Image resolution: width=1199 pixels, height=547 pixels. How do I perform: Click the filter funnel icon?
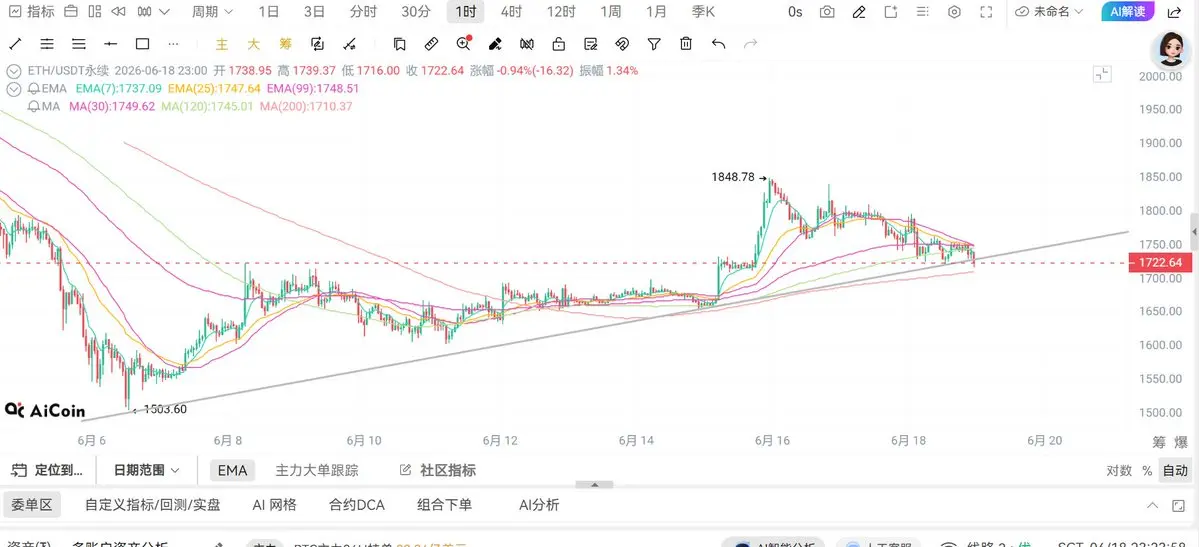coord(654,44)
